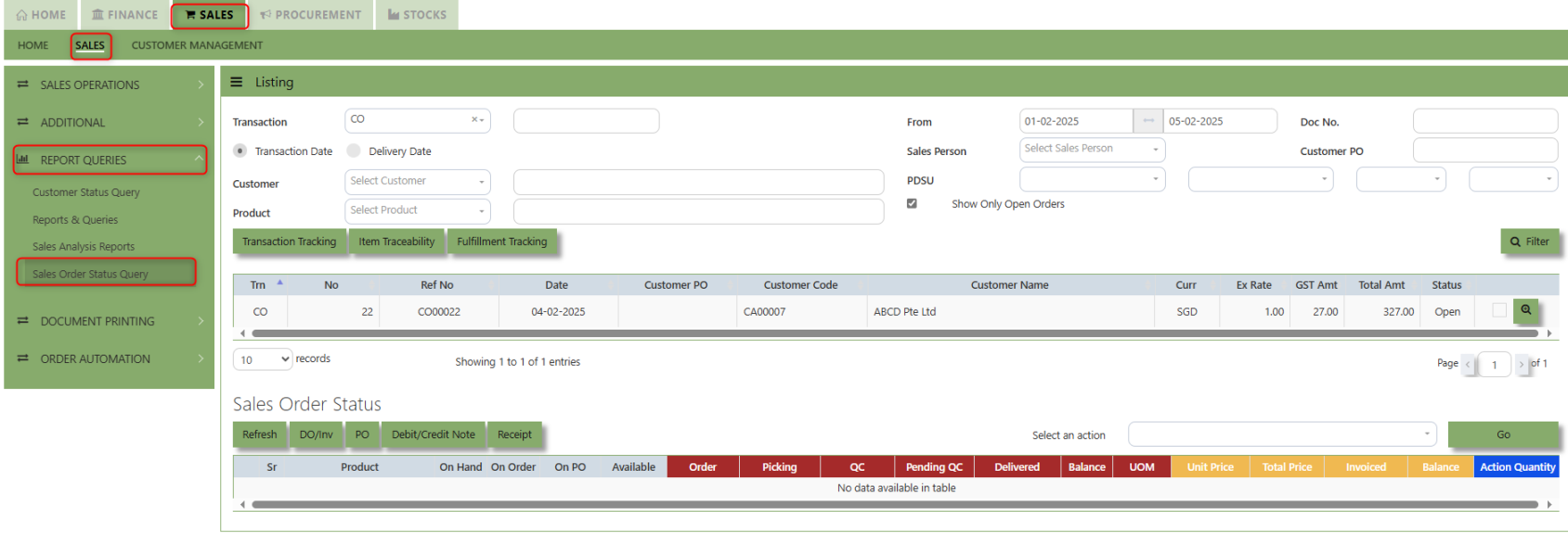Tick the checkbox in row CO00022
This screenshot has width=1568, height=533.
[x=1498, y=310]
